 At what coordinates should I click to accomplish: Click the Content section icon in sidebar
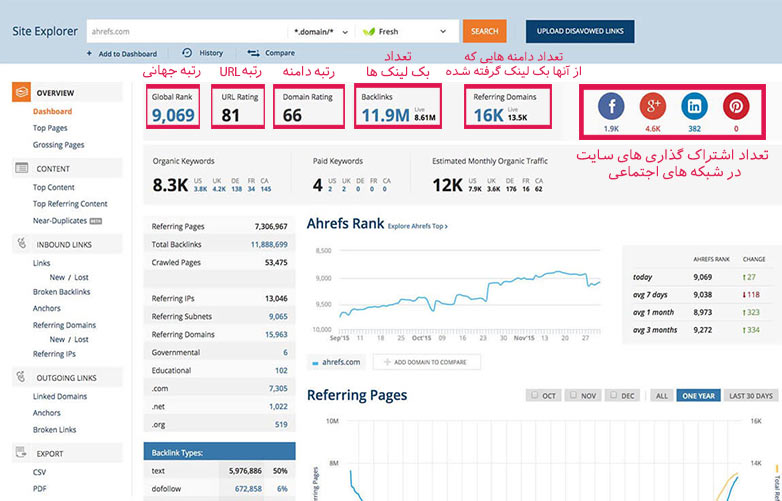click(21, 168)
